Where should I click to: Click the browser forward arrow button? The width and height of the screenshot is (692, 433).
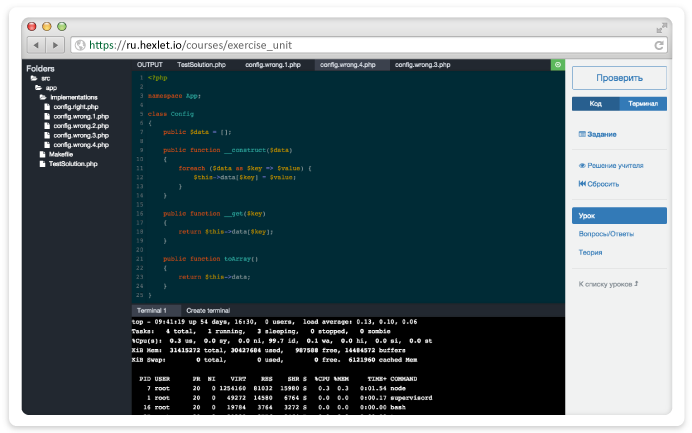[x=56, y=45]
